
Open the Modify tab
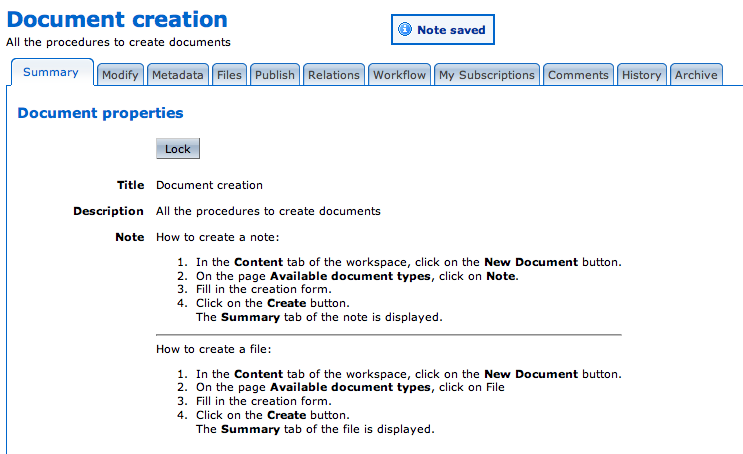120,75
